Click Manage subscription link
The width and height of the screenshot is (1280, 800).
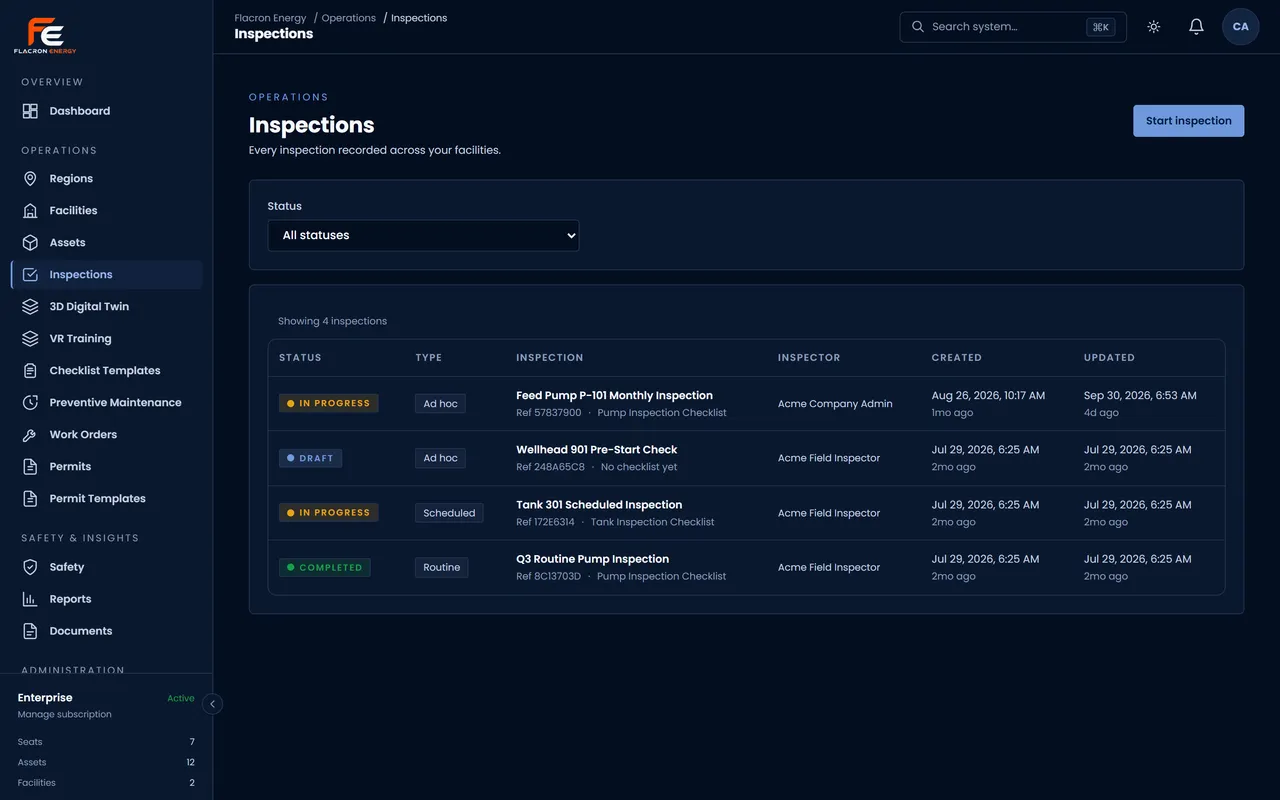coord(65,714)
